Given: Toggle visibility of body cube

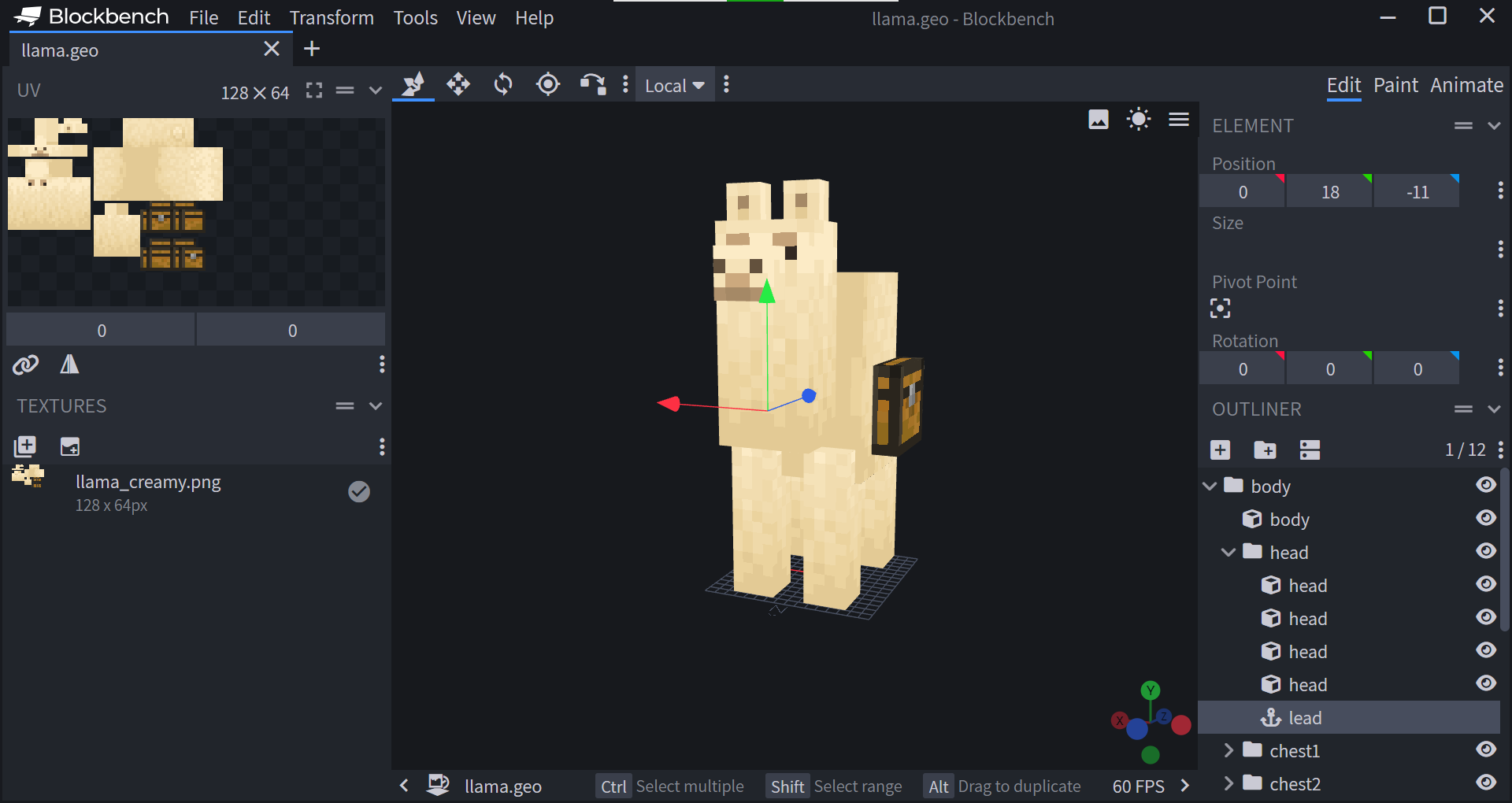Looking at the screenshot, I should point(1486,518).
